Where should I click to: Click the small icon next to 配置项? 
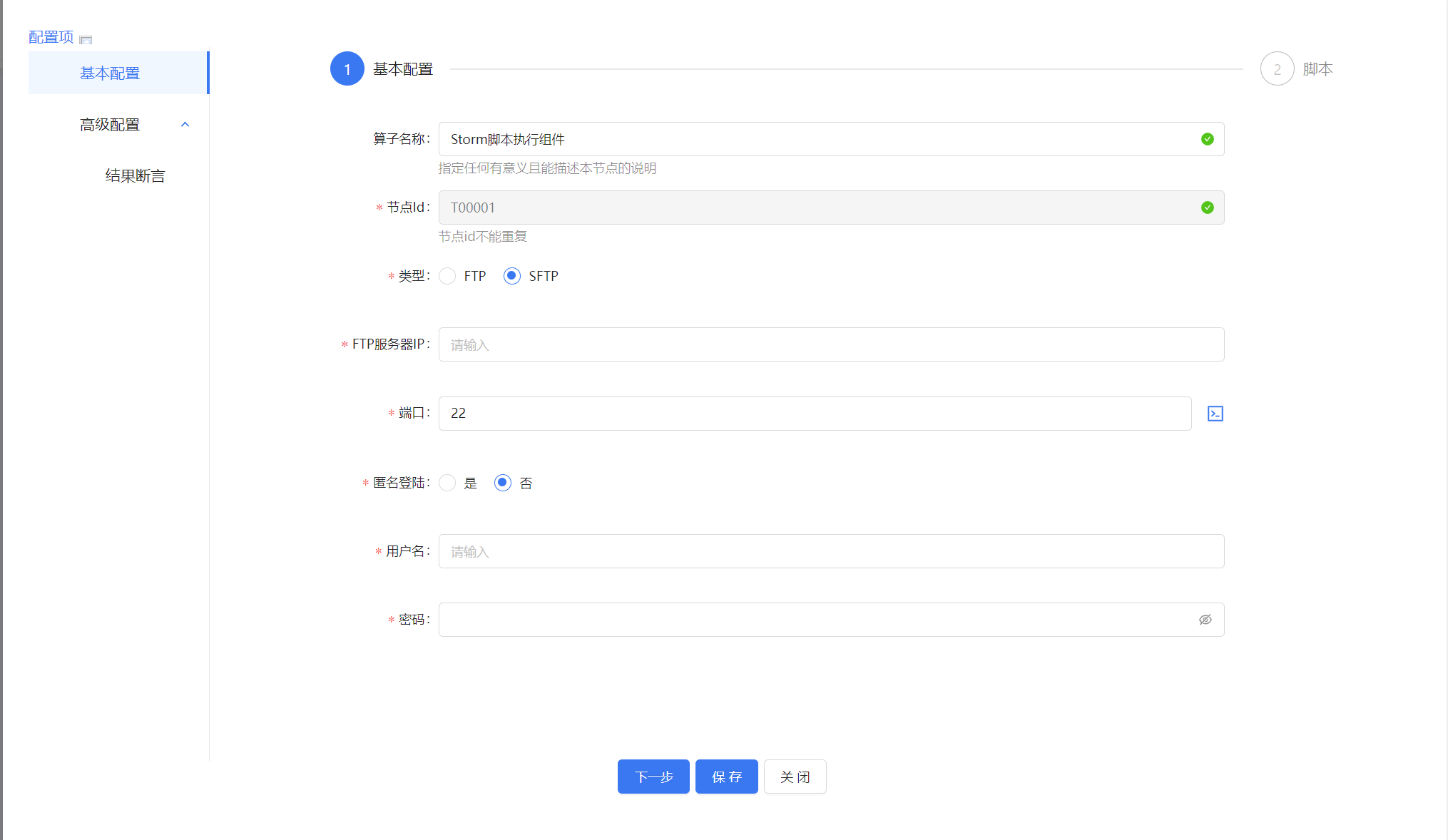click(x=86, y=39)
